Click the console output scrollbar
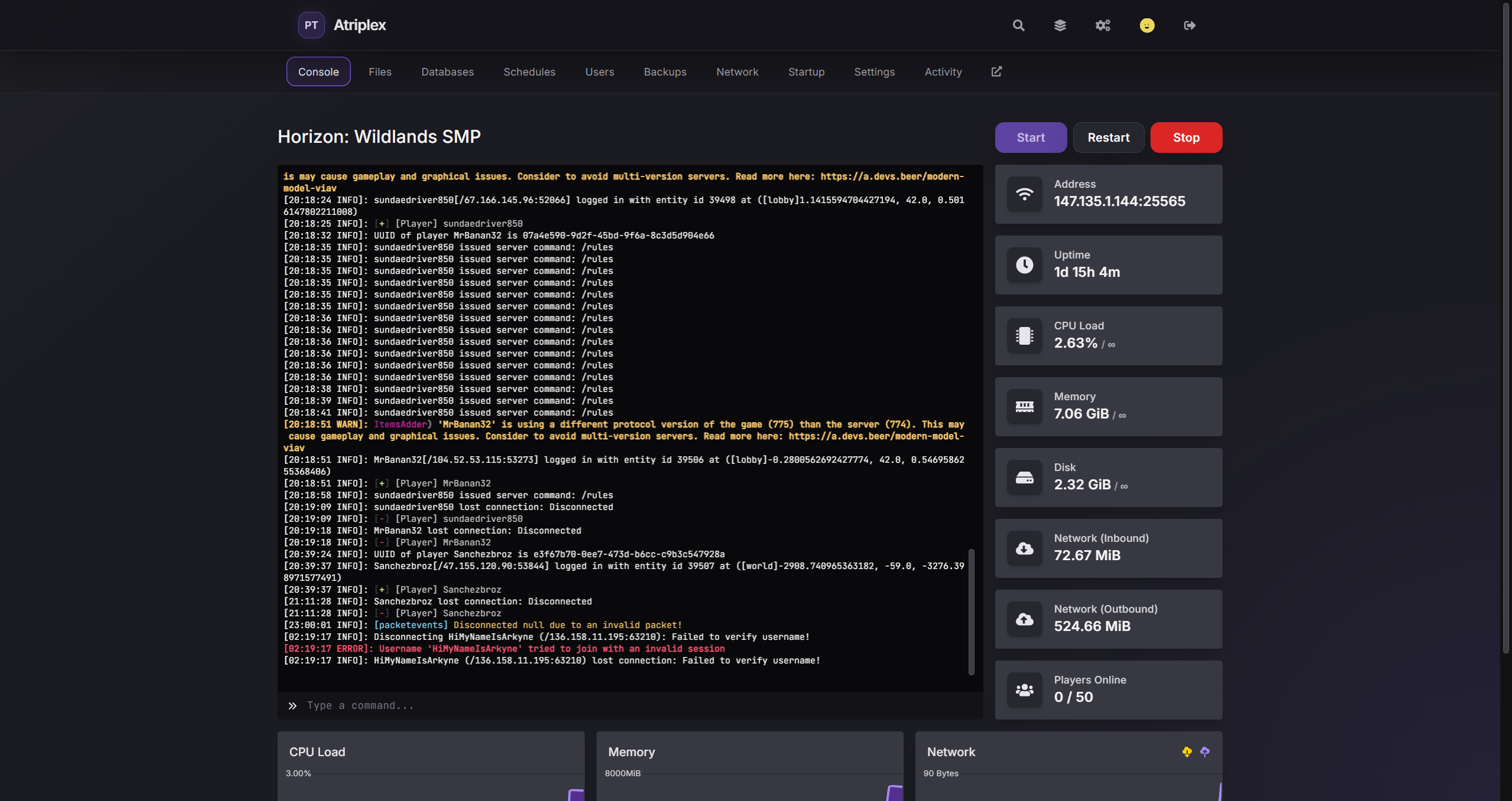The image size is (1512, 801). (x=971, y=612)
